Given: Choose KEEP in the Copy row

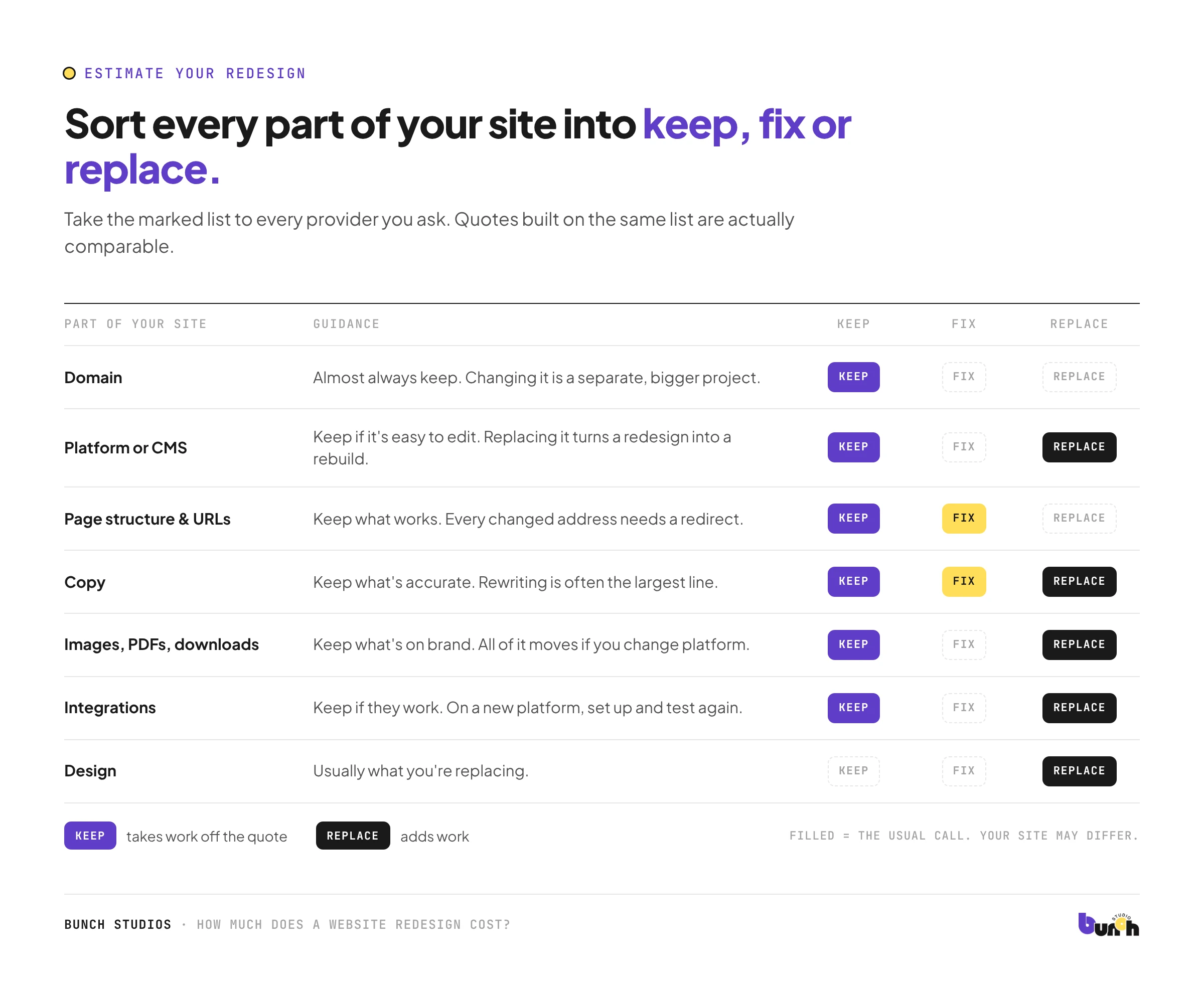Looking at the screenshot, I should click(x=853, y=582).
